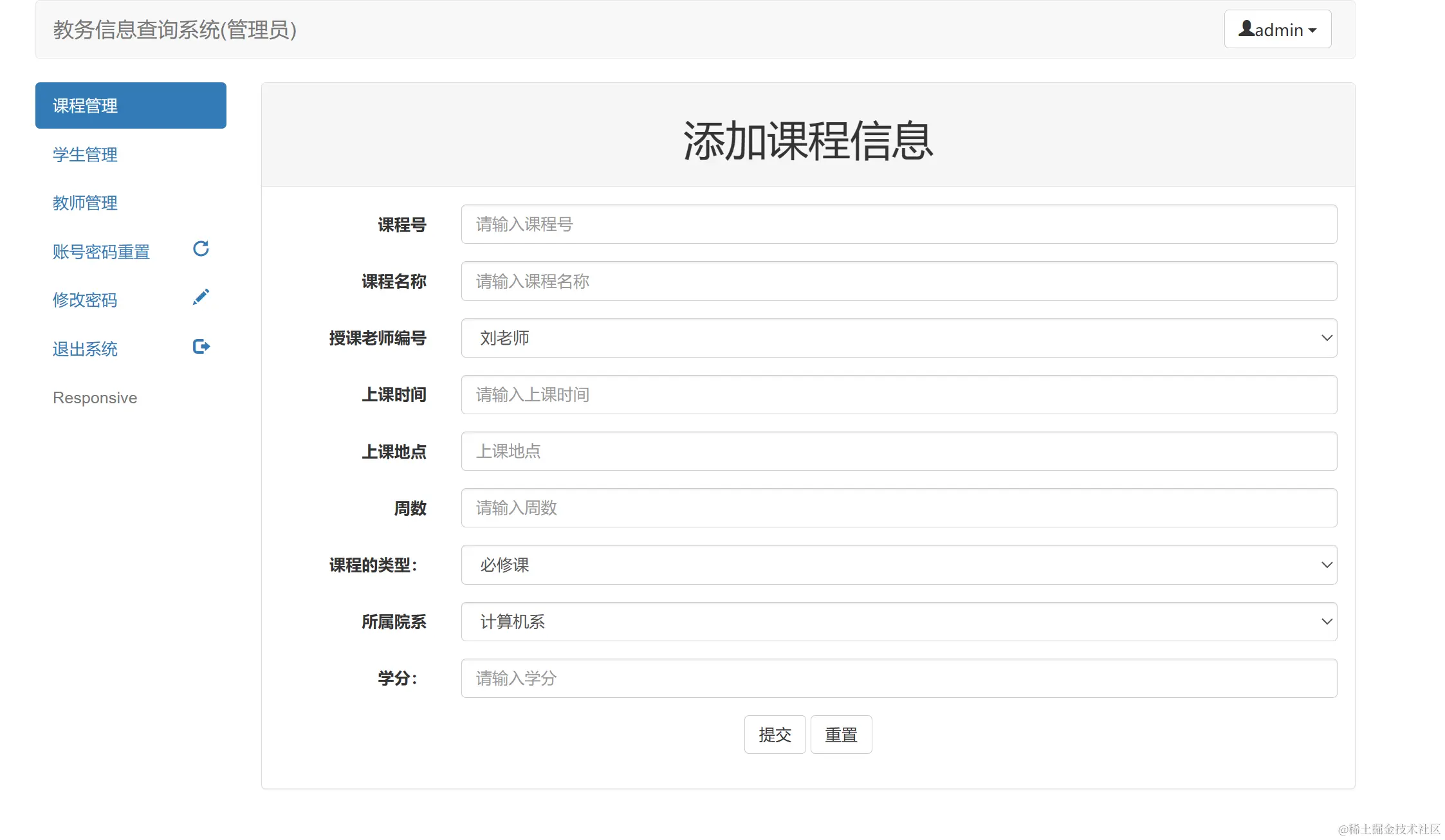Go to 教师管理 in the sidebar

click(86, 203)
